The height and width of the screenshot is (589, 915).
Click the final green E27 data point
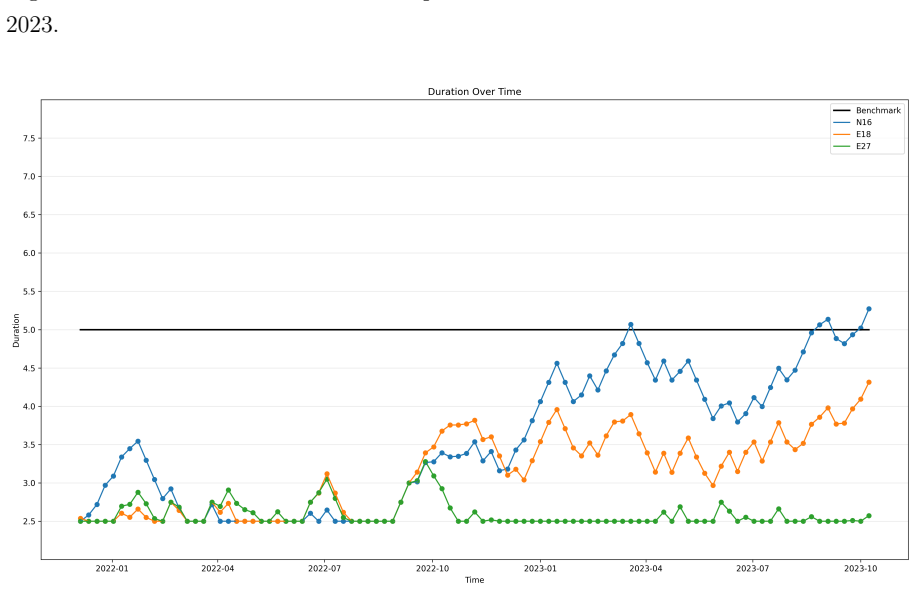click(869, 516)
